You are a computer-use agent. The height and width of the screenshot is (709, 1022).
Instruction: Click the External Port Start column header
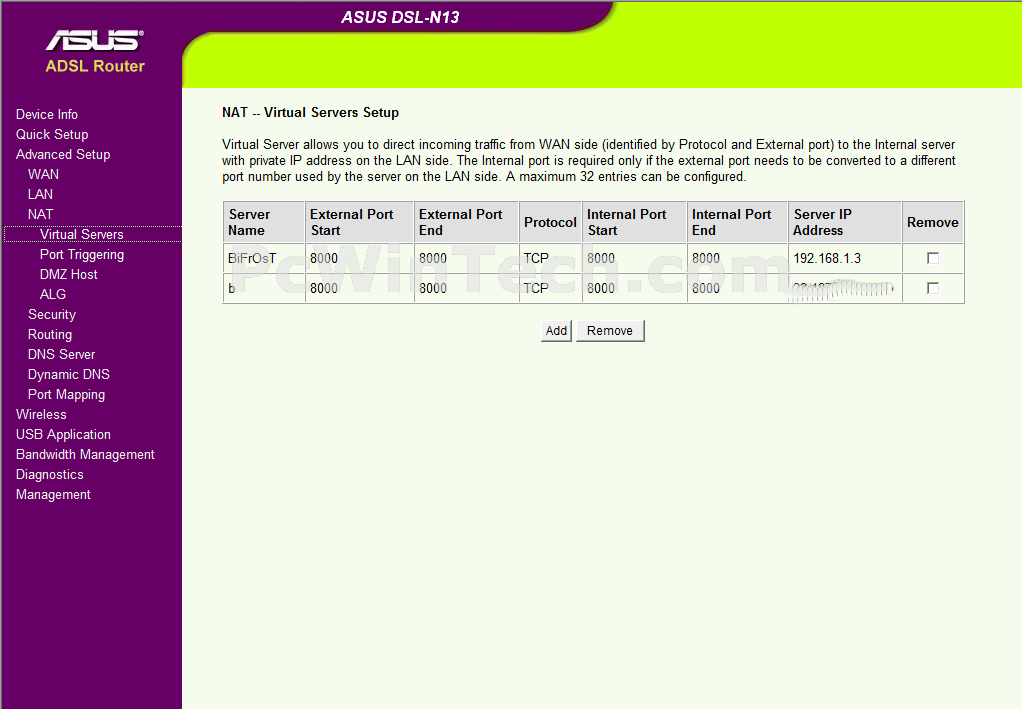click(359, 222)
